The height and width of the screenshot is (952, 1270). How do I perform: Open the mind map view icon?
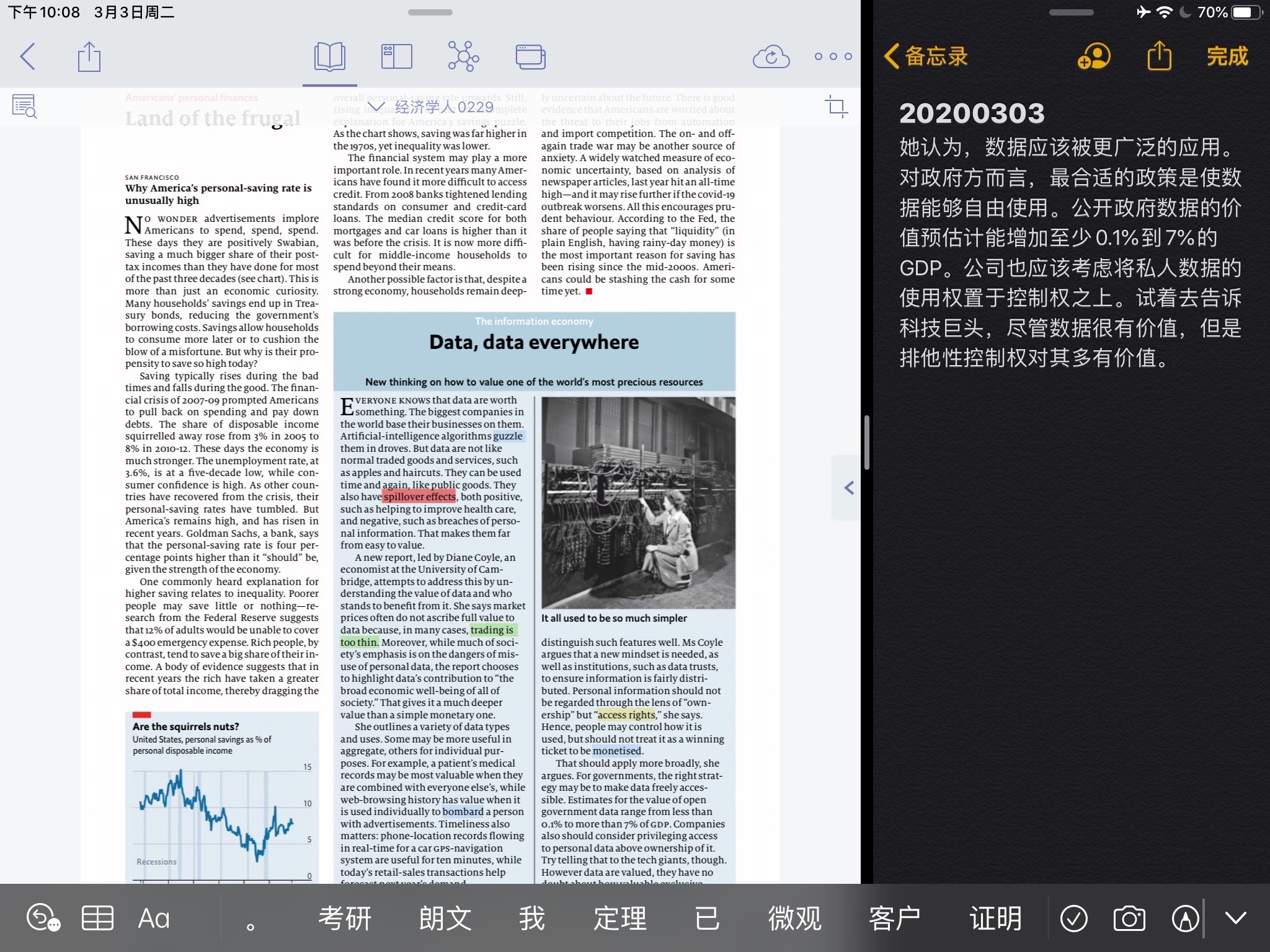coord(463,56)
